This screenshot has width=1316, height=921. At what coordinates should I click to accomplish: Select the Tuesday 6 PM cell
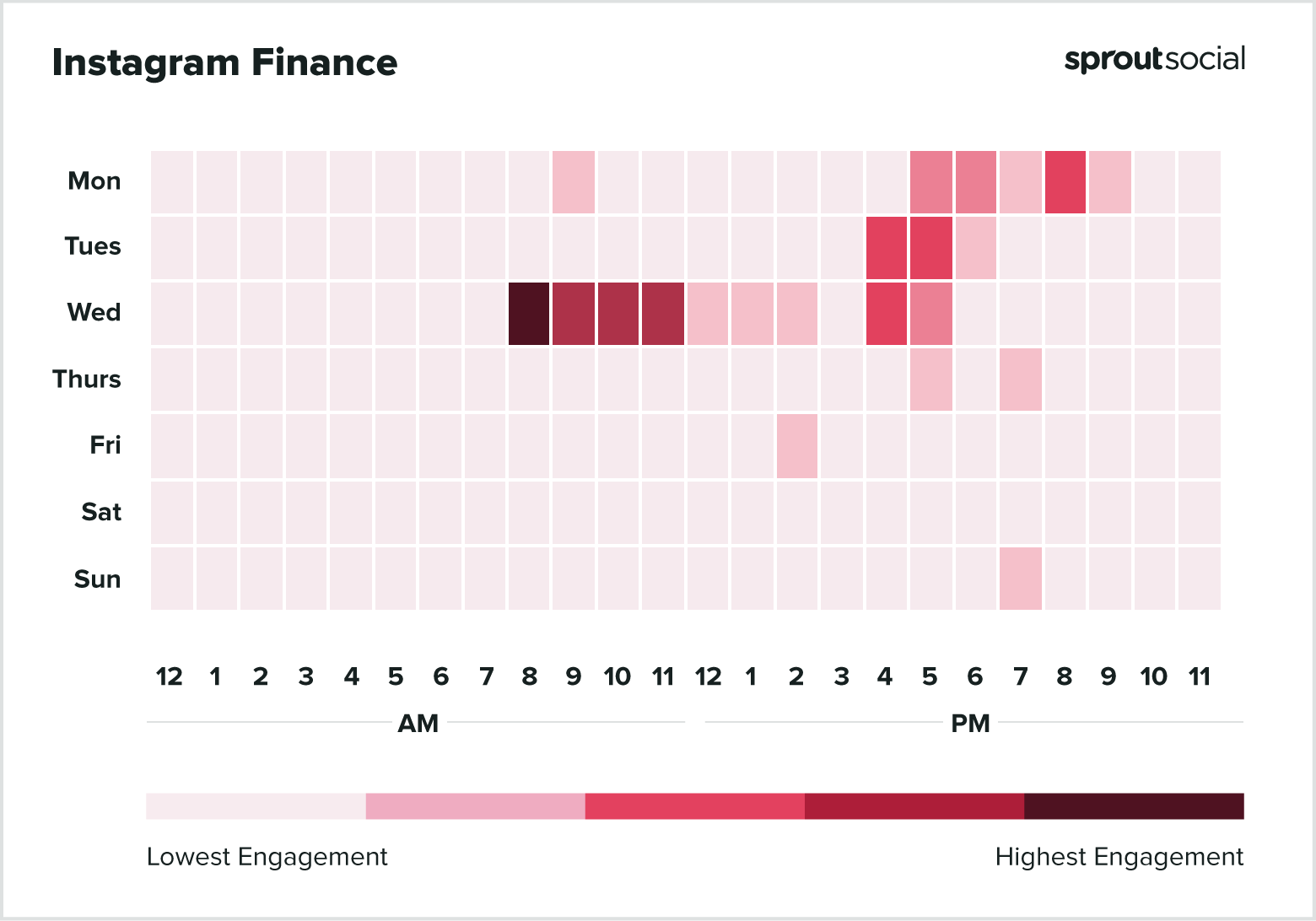[x=976, y=248]
